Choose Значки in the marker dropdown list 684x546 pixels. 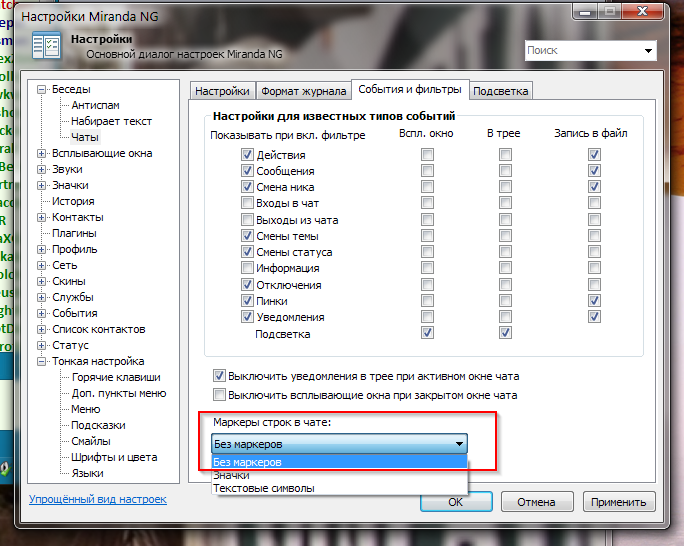339,475
